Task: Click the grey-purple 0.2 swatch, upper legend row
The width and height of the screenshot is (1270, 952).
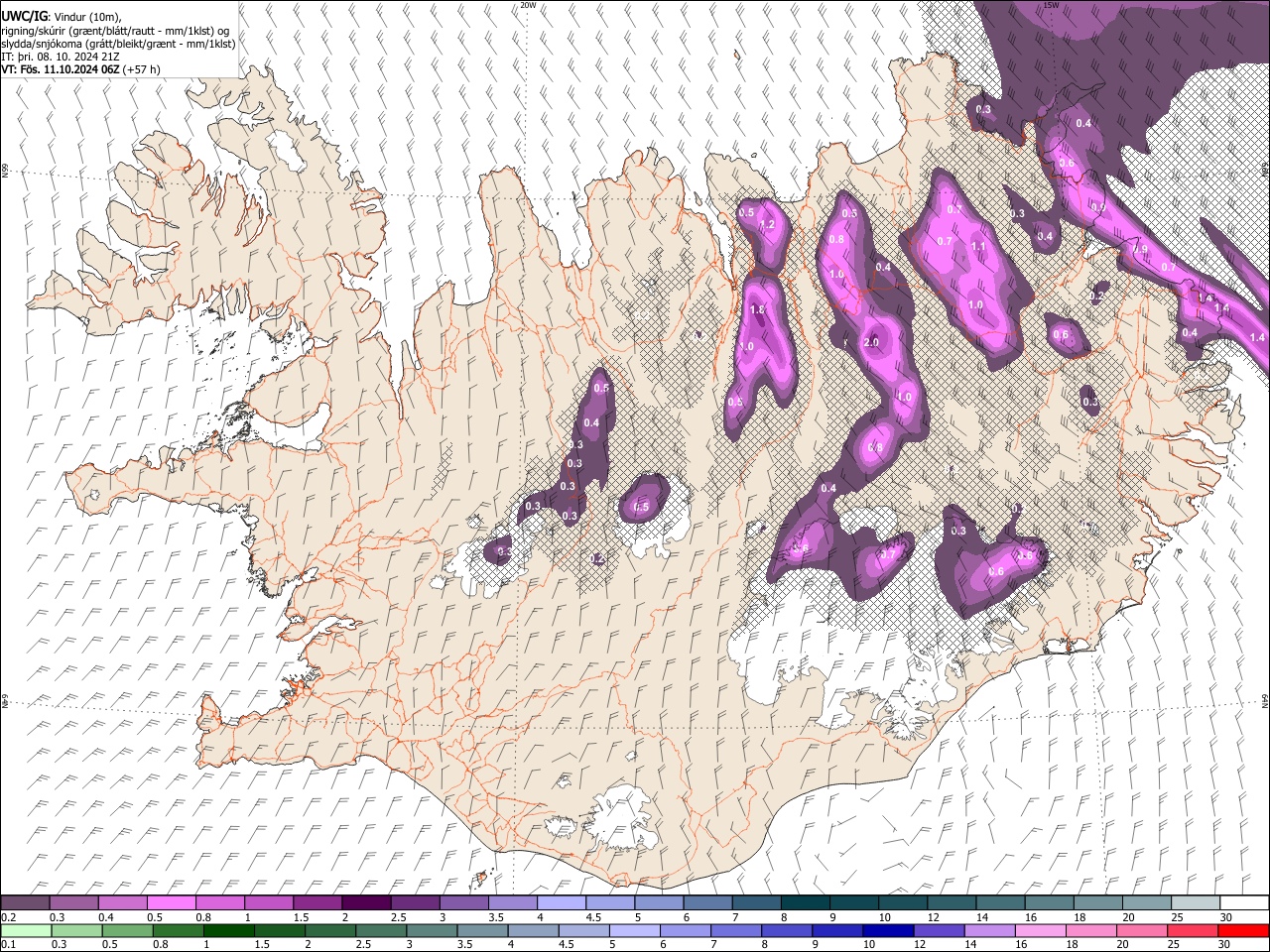Action: (26, 902)
